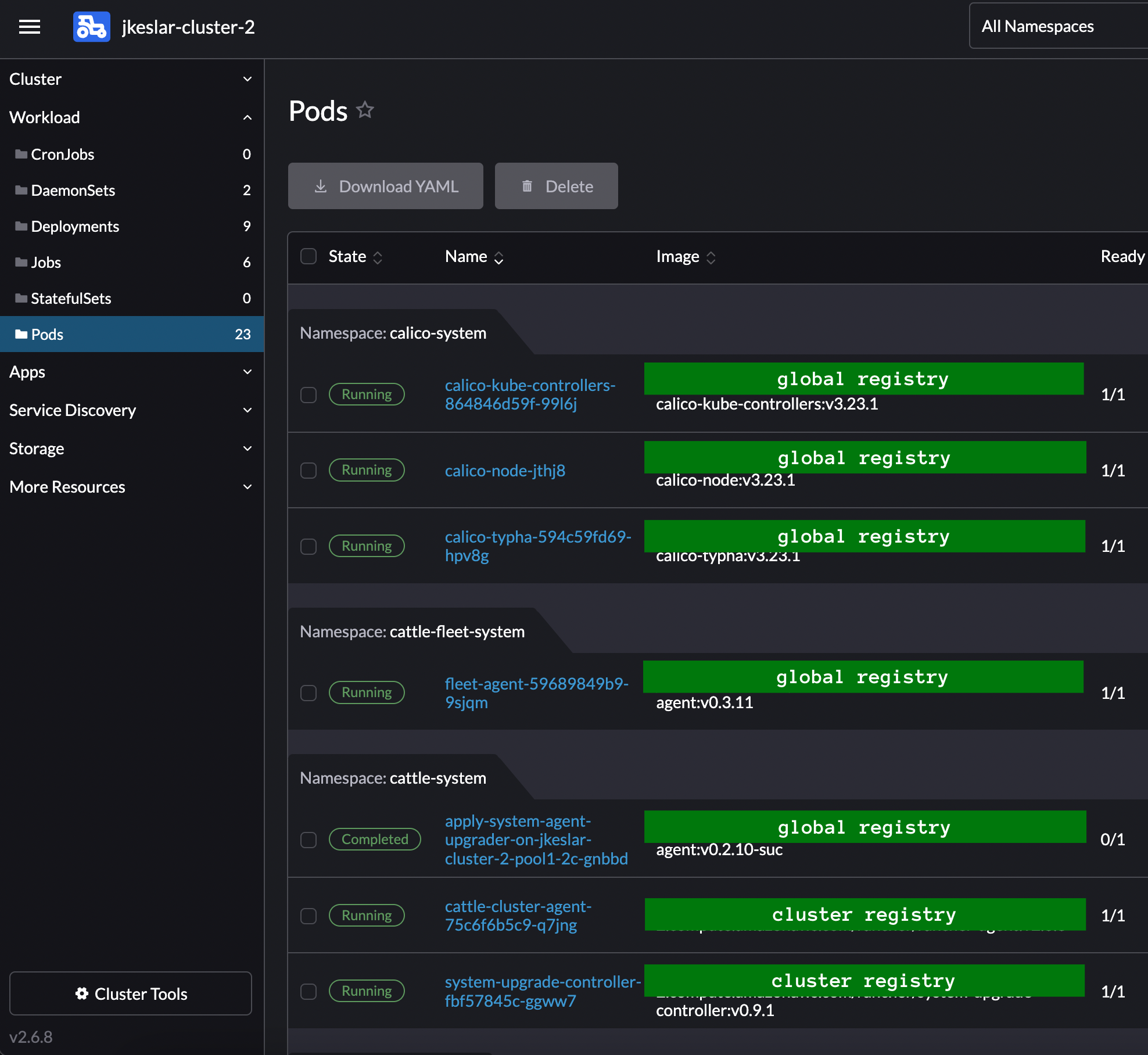This screenshot has width=1148, height=1055.
Task: Click the gear icon on Cluster Tools
Action: click(x=81, y=993)
